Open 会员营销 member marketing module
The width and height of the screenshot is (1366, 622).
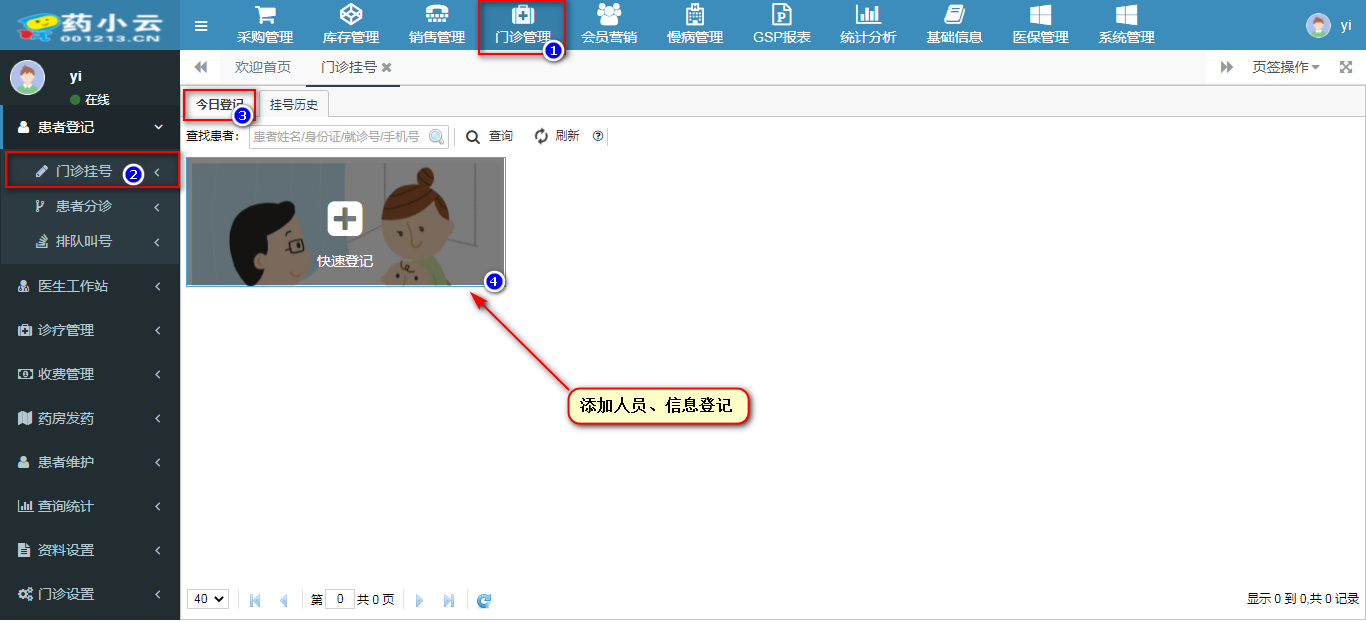[x=609, y=26]
